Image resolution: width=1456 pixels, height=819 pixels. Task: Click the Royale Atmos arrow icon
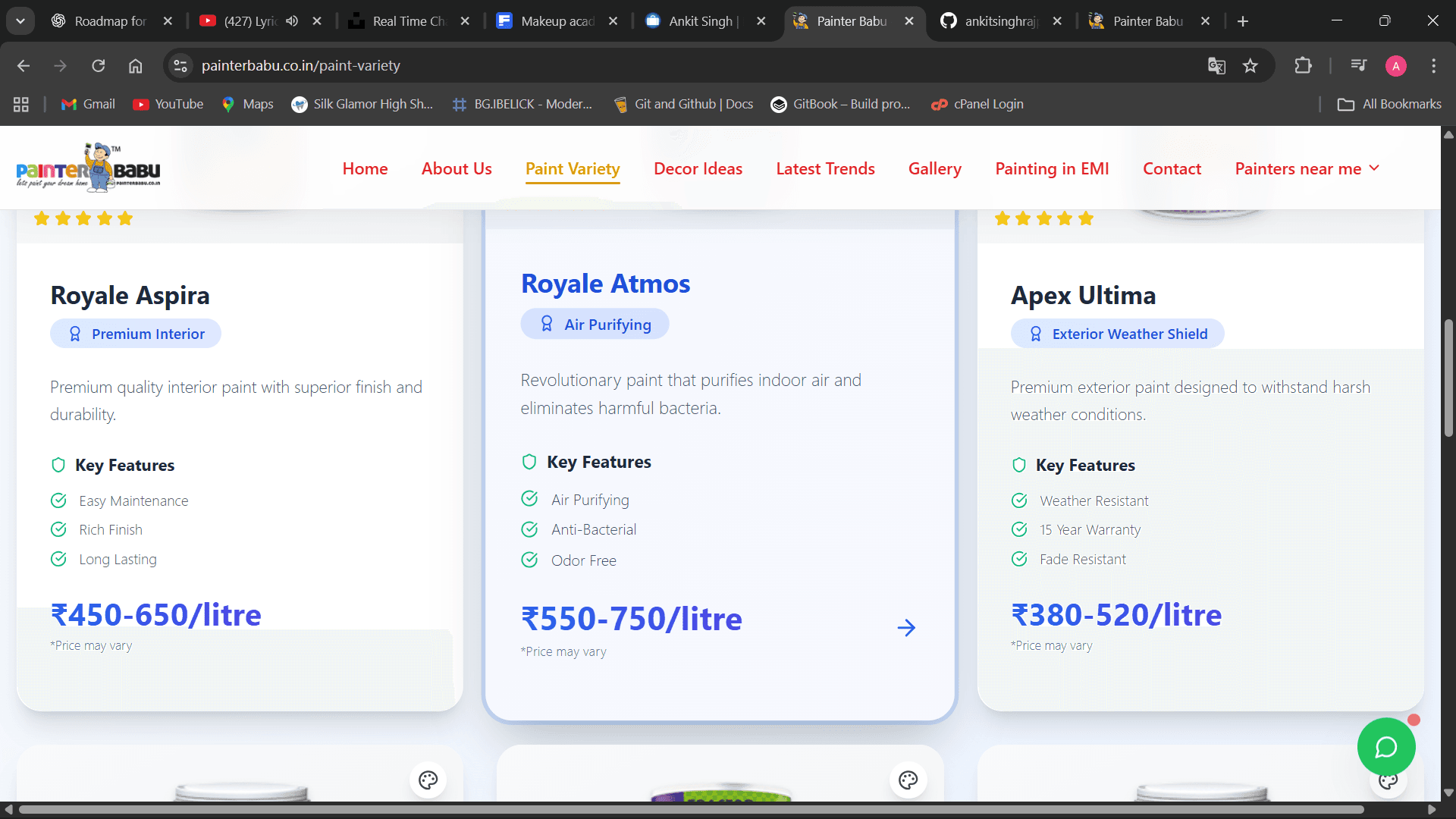906,628
